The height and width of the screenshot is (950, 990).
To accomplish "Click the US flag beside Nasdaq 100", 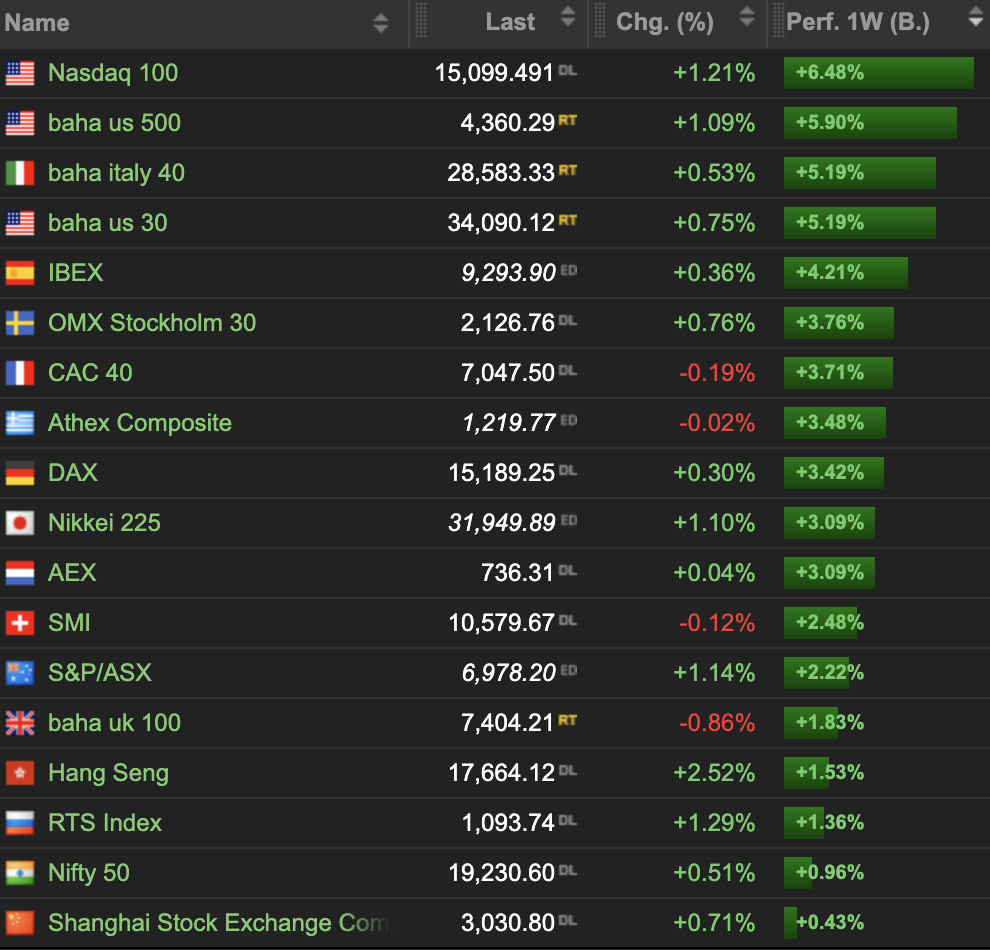I will (x=20, y=73).
